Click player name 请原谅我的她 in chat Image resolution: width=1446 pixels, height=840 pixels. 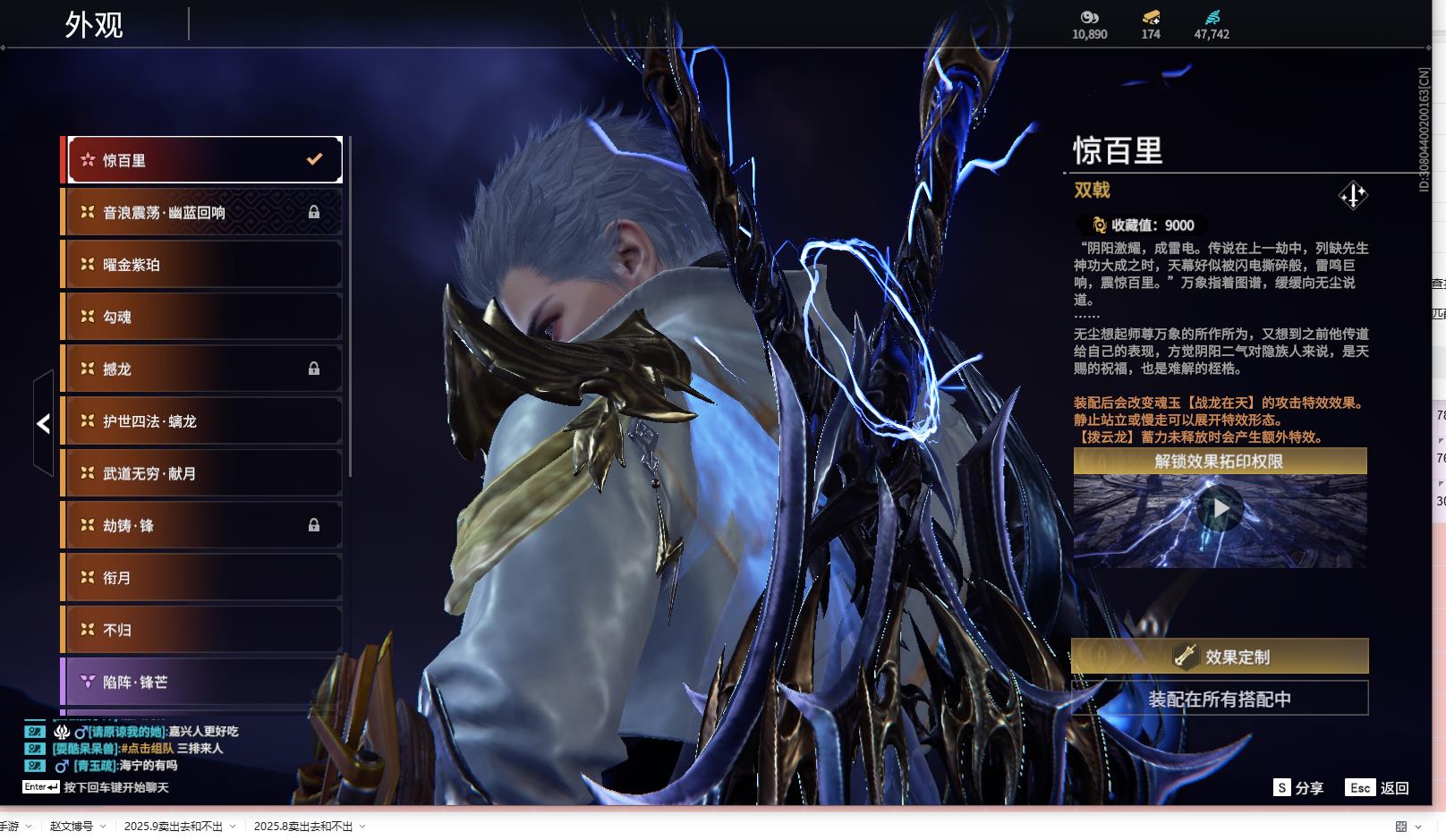(x=126, y=732)
